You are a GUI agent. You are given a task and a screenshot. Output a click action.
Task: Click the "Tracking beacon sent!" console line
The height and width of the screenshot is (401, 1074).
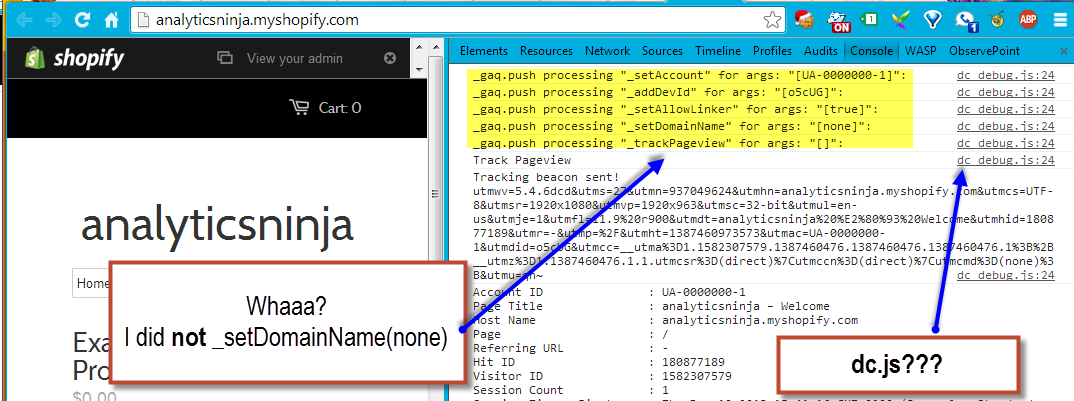point(545,177)
